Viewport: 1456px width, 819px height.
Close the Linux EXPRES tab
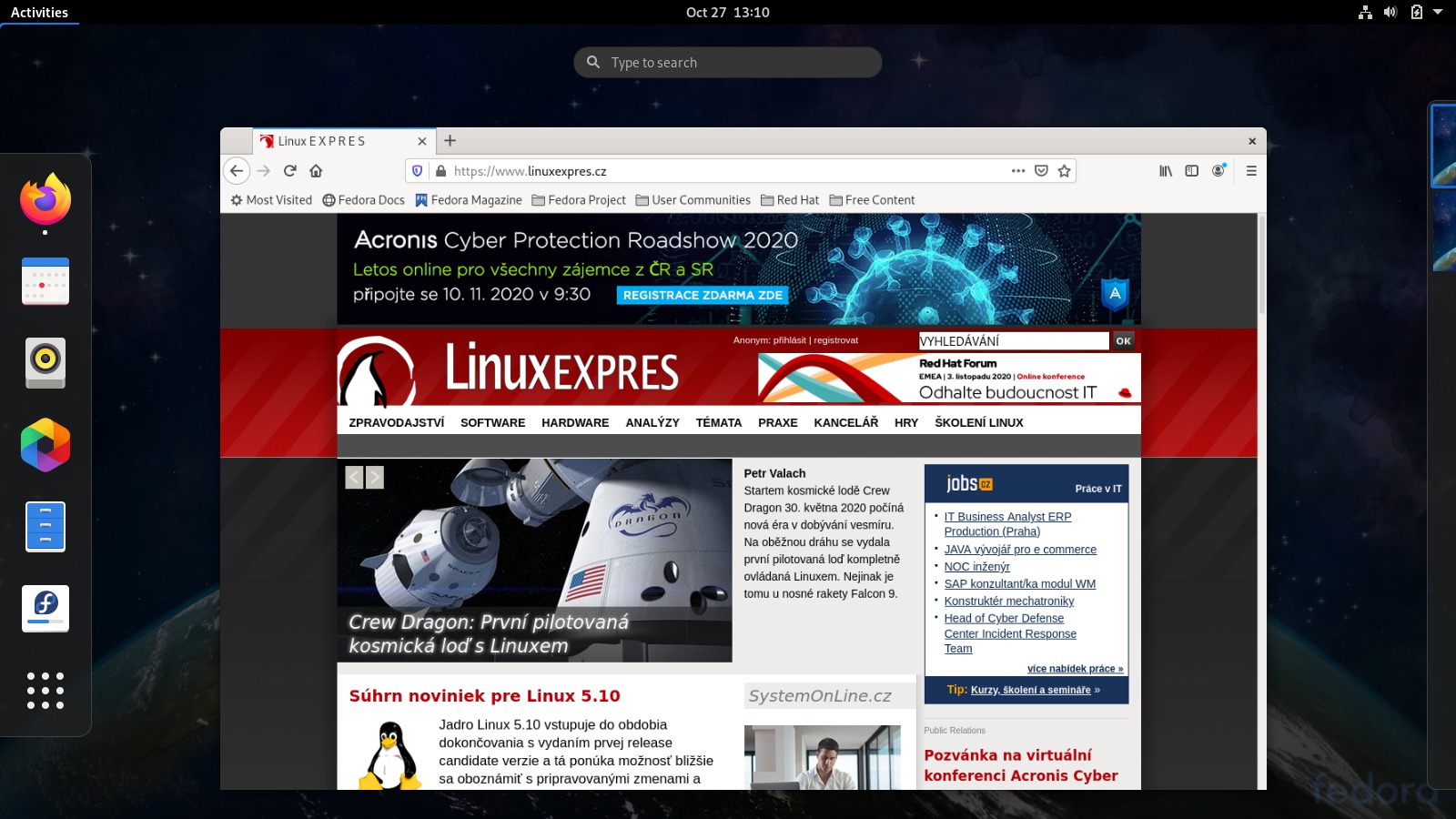pos(422,141)
